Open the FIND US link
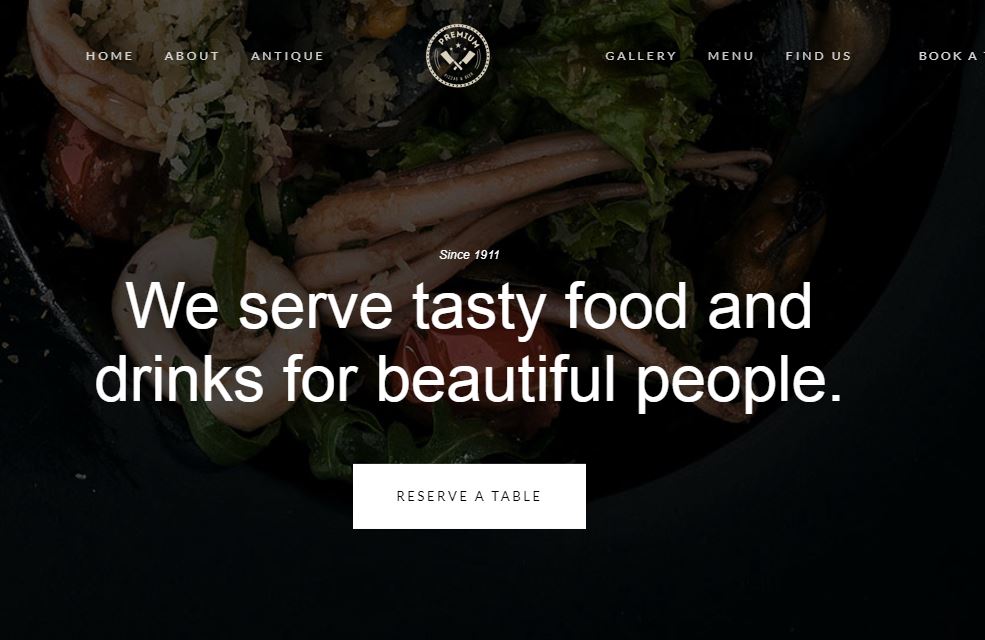Image resolution: width=985 pixels, height=640 pixels. coord(819,56)
